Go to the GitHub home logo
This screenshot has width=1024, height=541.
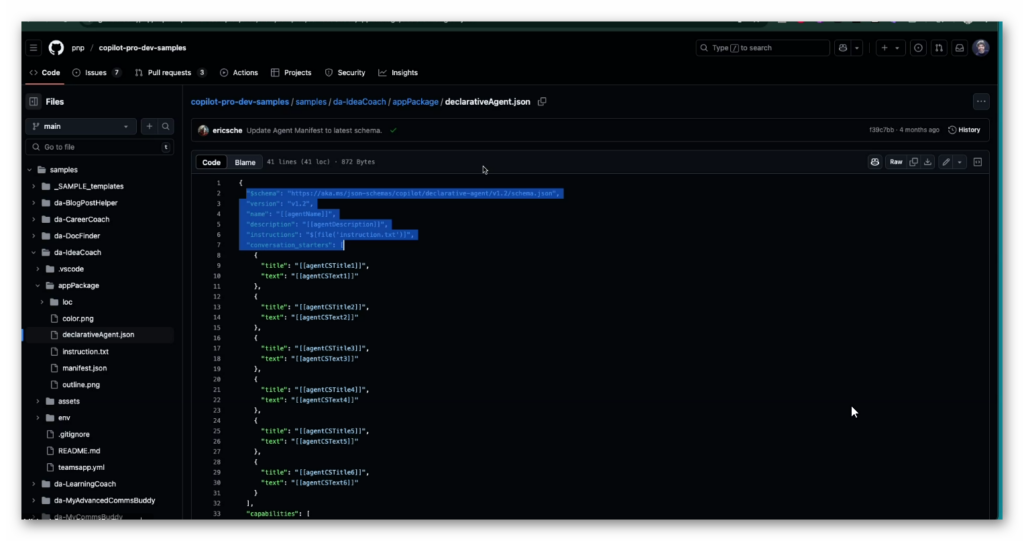coord(56,48)
